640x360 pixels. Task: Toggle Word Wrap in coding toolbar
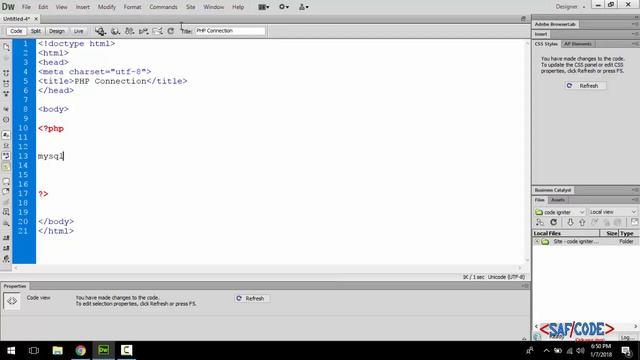pos(6,156)
